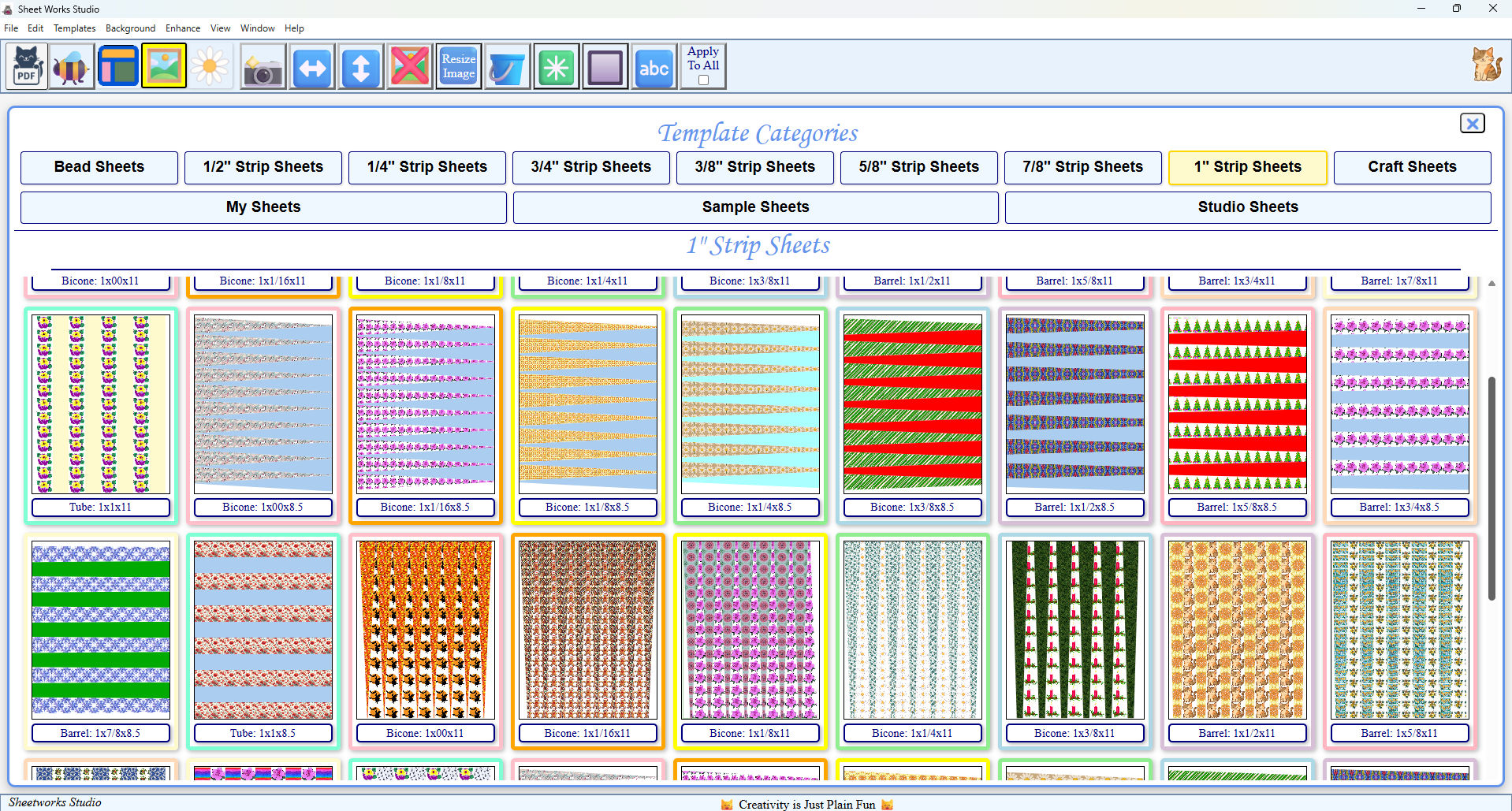Click the Resize Image button
Viewport: 1512px width, 811px height.
point(458,65)
